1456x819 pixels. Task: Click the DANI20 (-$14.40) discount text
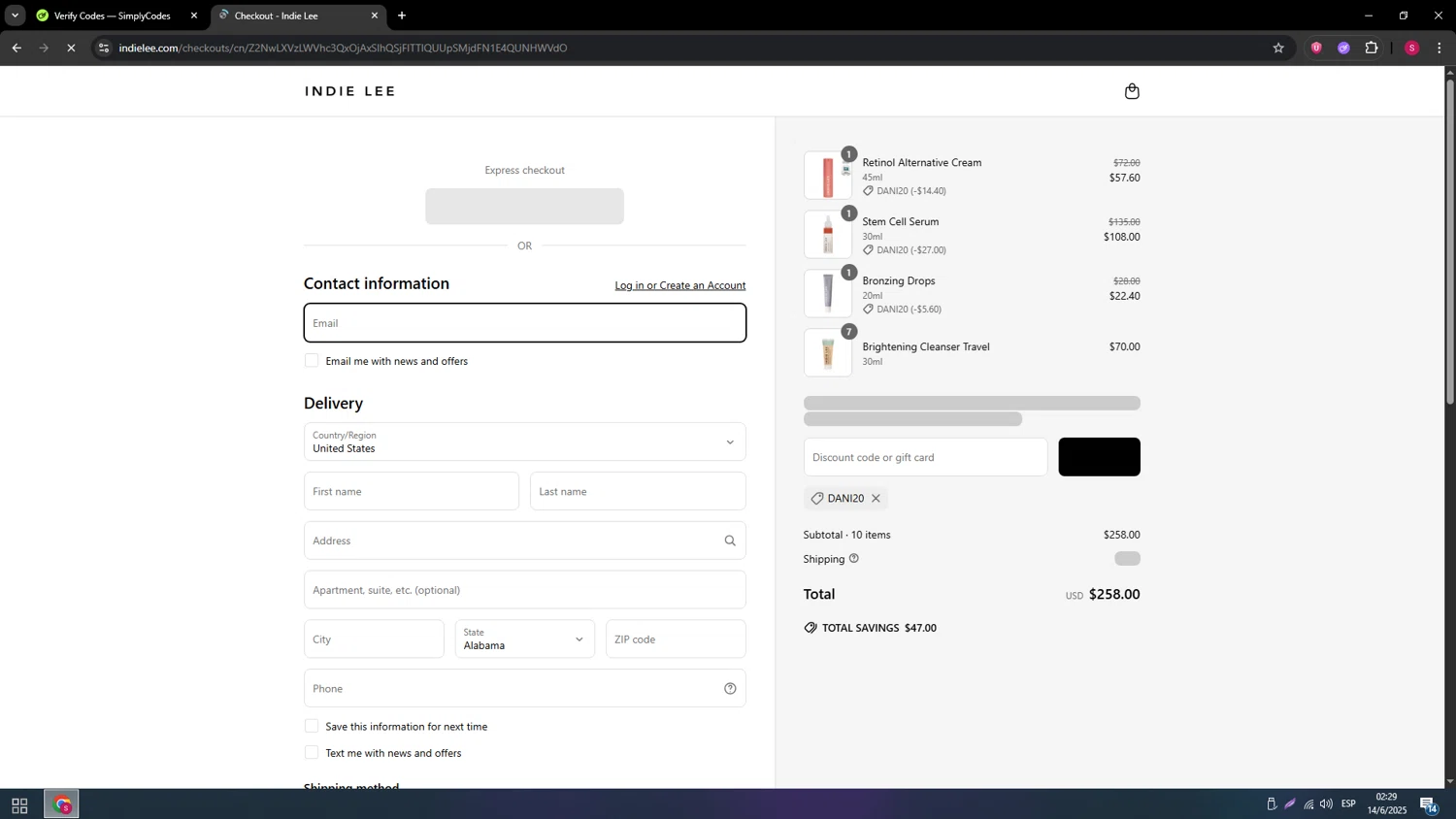click(911, 191)
